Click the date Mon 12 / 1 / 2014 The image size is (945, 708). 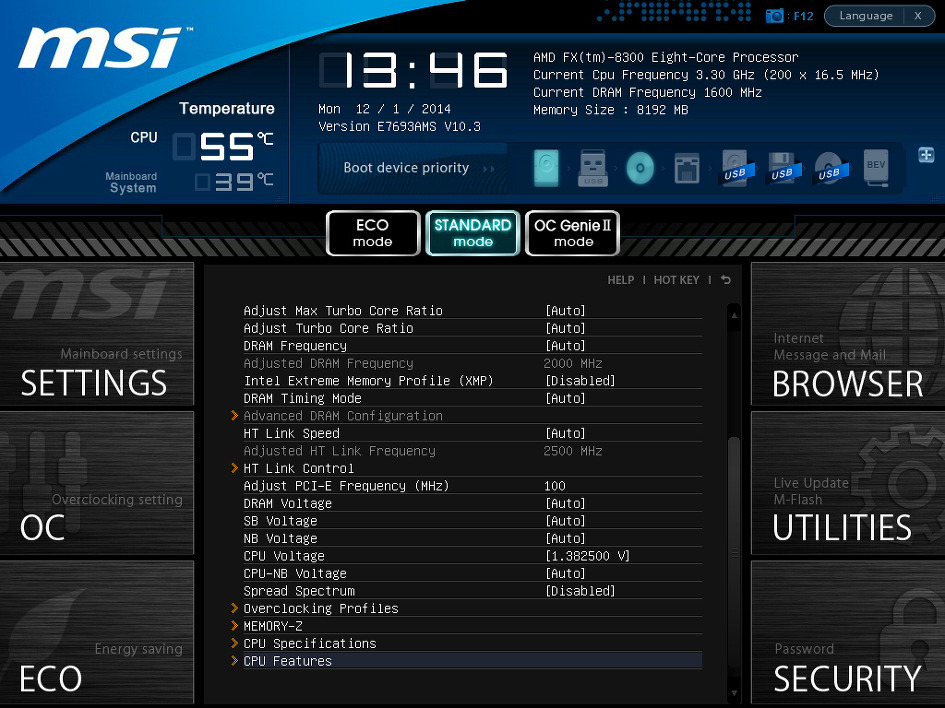385,109
